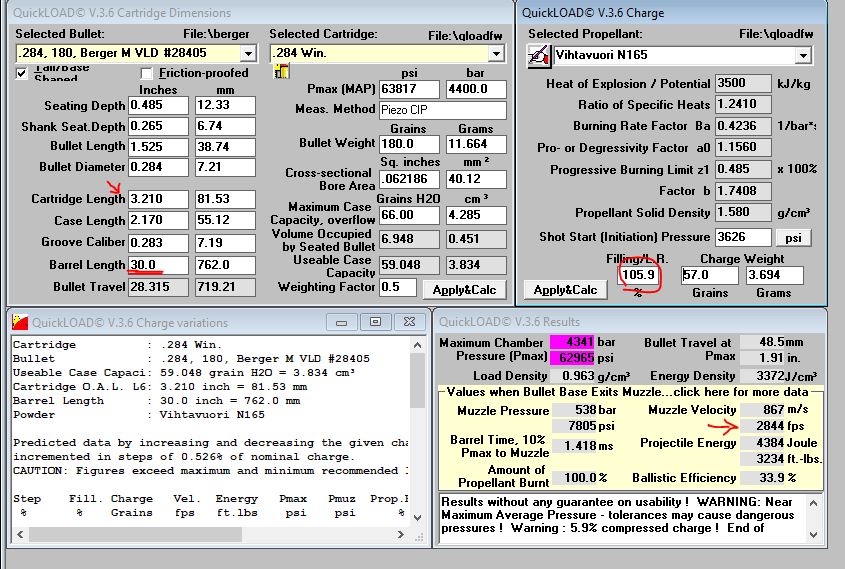Open the Selected Propellant dropdown list
This screenshot has height=569, width=845.
click(x=803, y=56)
